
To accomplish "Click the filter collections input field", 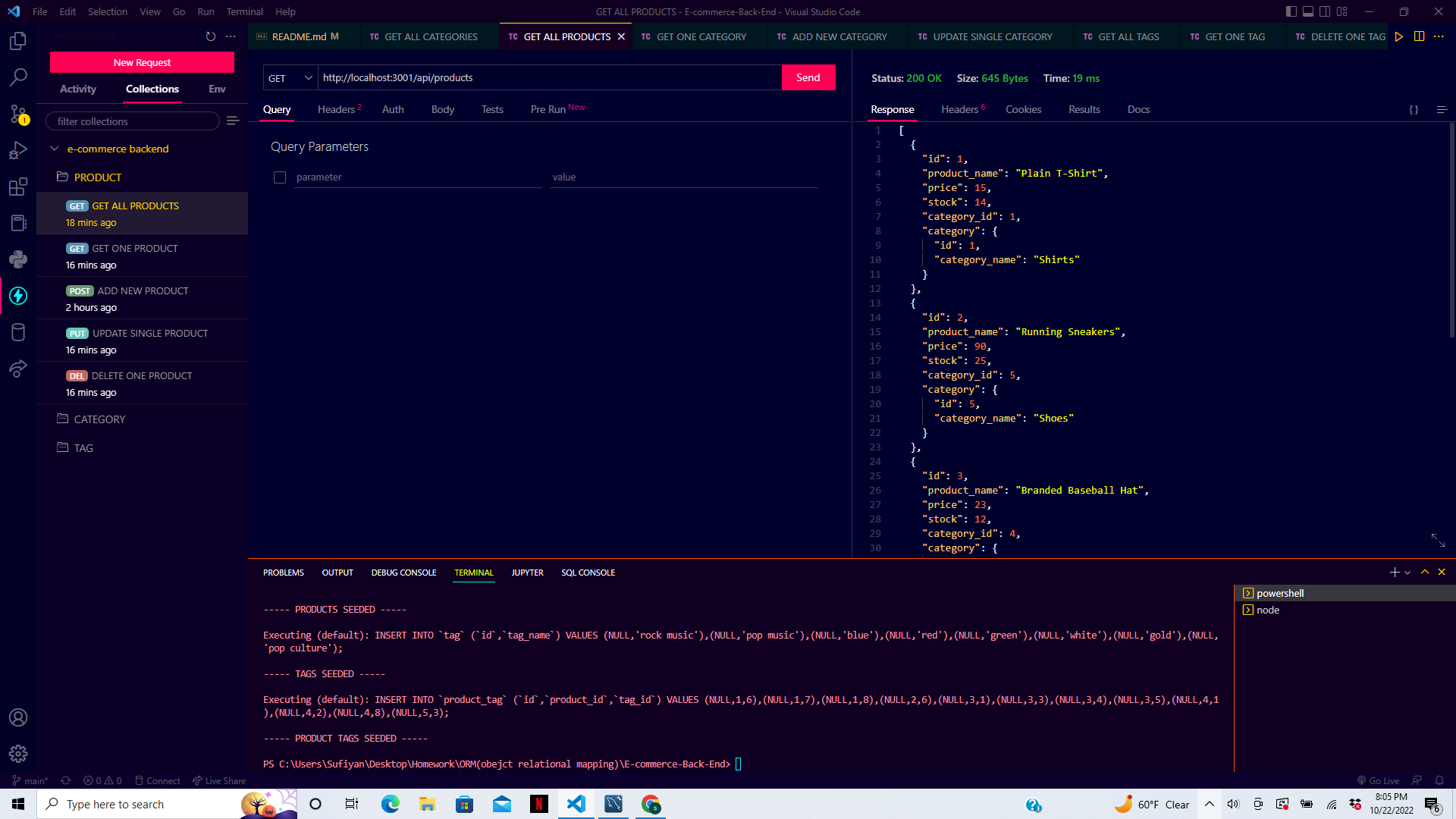I will click(133, 121).
